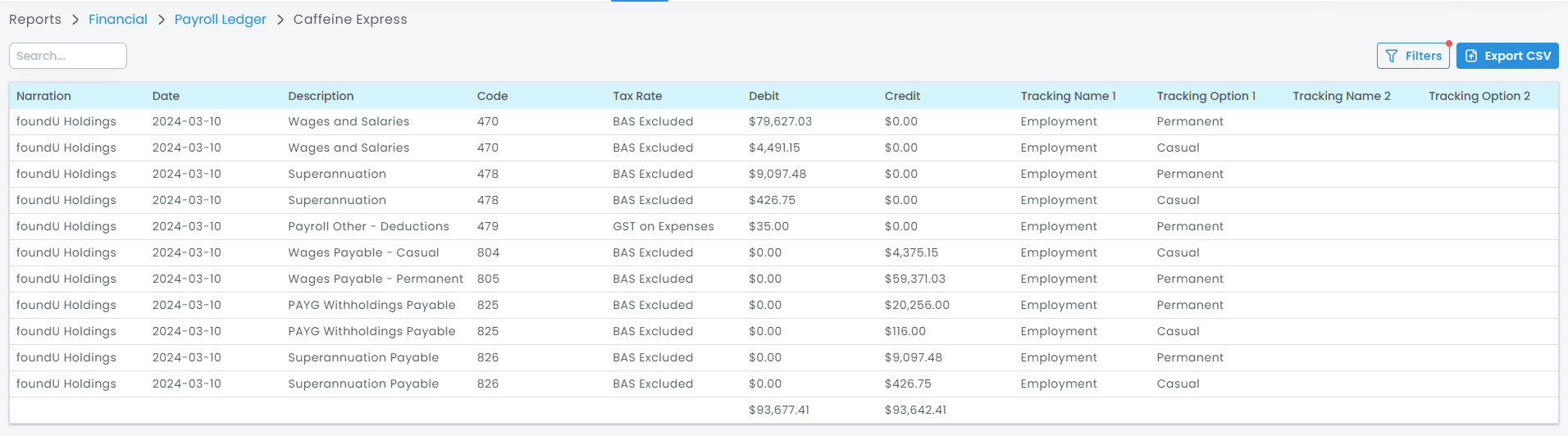Sort by Credit column header

(902, 96)
